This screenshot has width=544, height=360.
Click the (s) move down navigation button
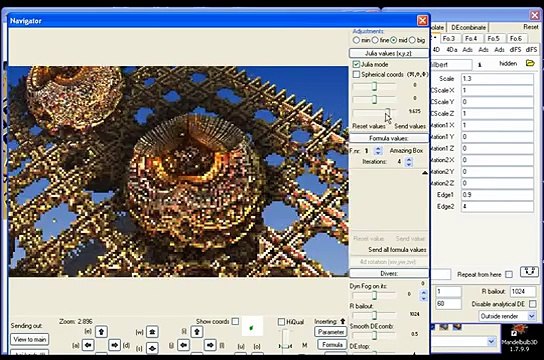pos(152,348)
